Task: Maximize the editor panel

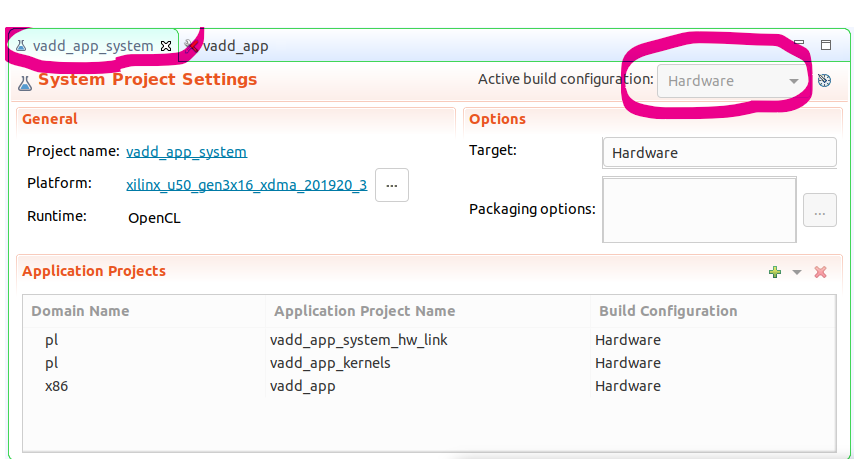Action: click(826, 45)
